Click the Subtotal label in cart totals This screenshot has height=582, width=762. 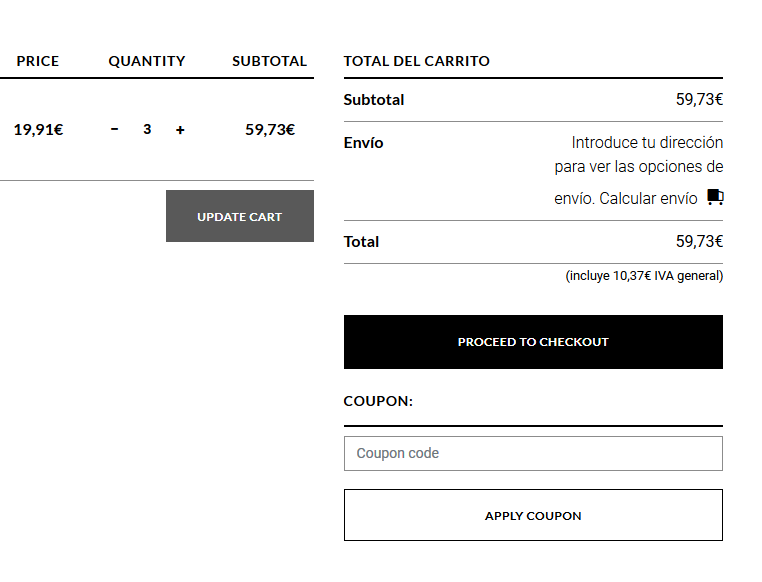pos(374,99)
